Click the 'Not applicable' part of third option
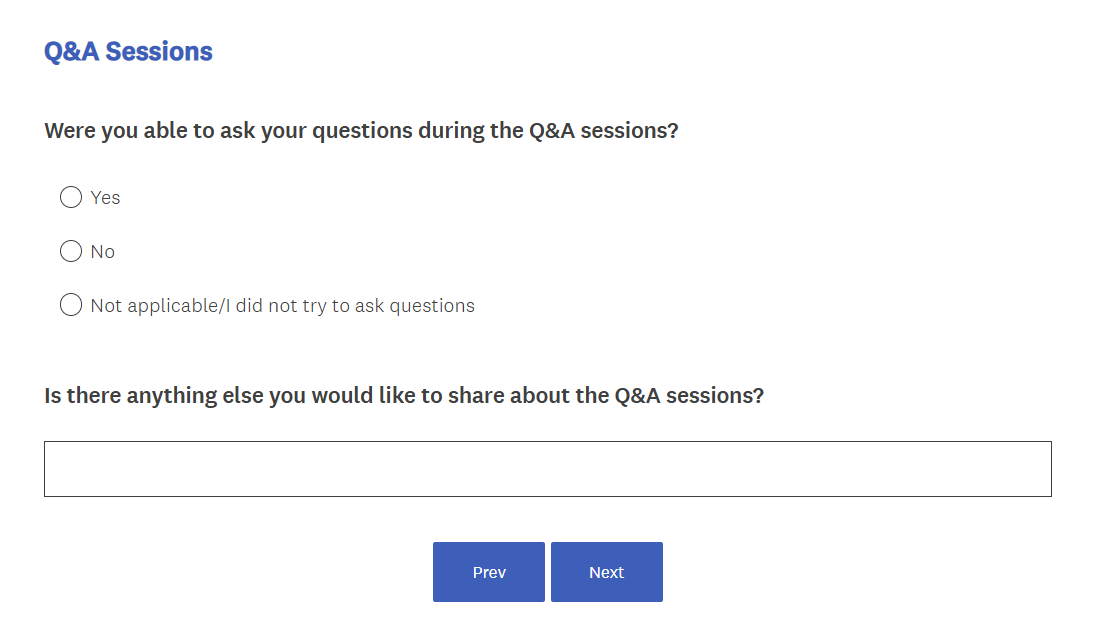 153,306
